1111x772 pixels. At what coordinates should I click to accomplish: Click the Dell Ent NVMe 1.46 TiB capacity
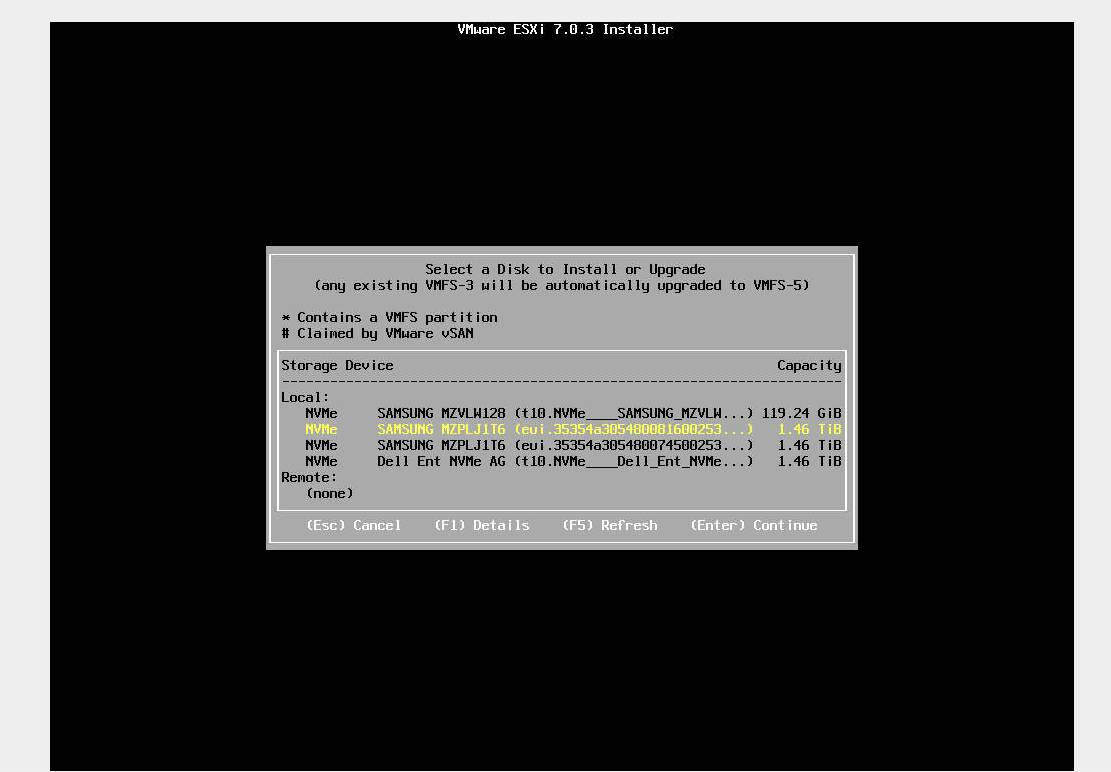pyautogui.click(x=809, y=461)
